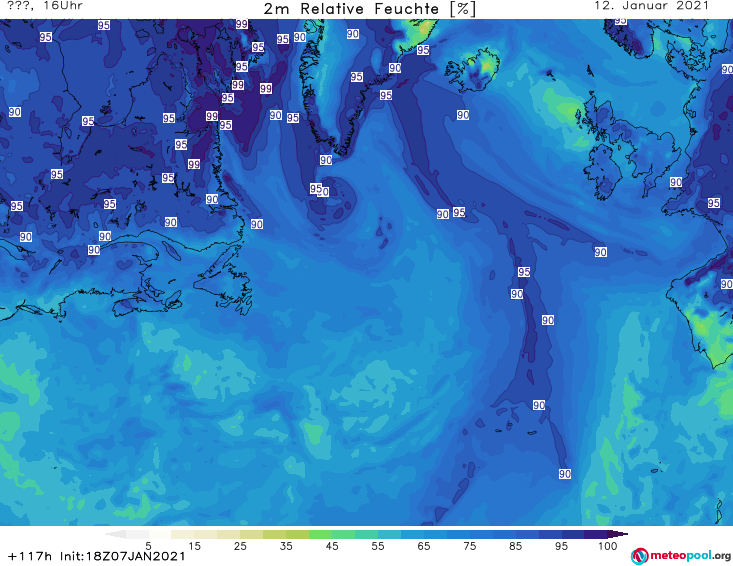Open the meteopool.org logo link

tap(681, 556)
